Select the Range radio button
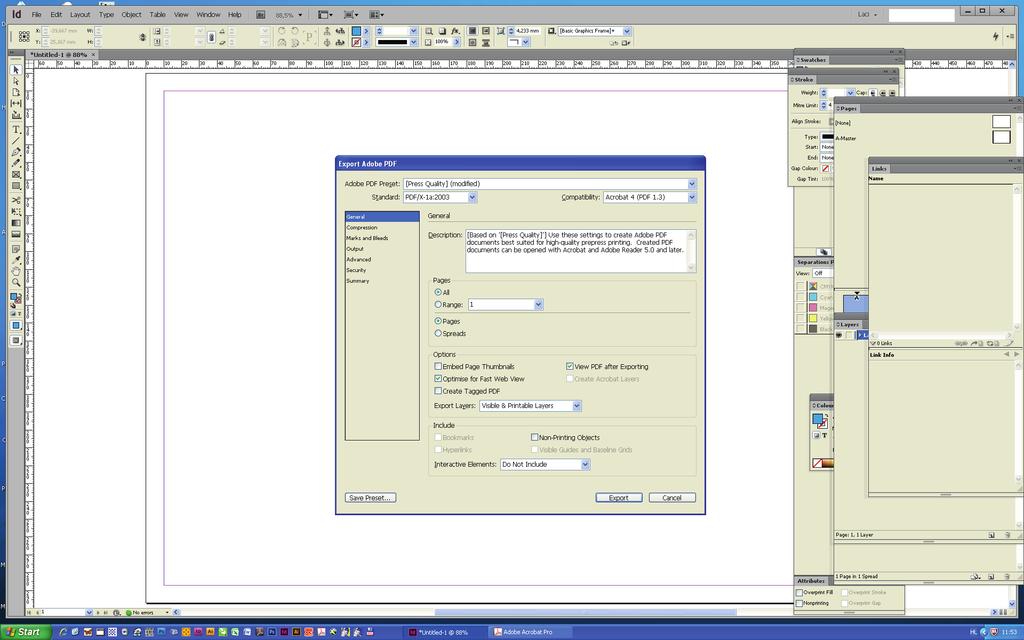This screenshot has width=1024, height=640. [x=438, y=304]
